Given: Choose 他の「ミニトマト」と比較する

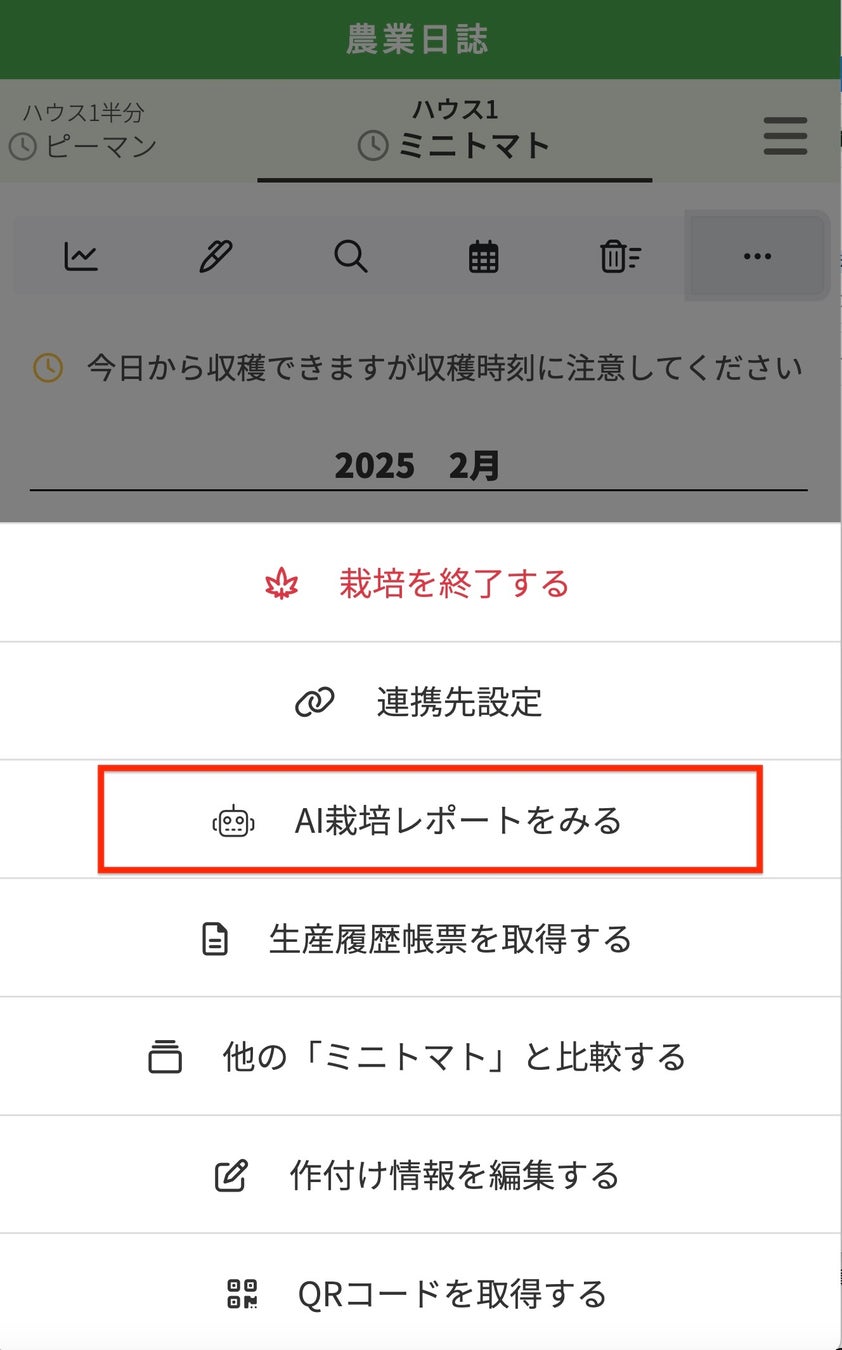Looking at the screenshot, I should 453,1057.
